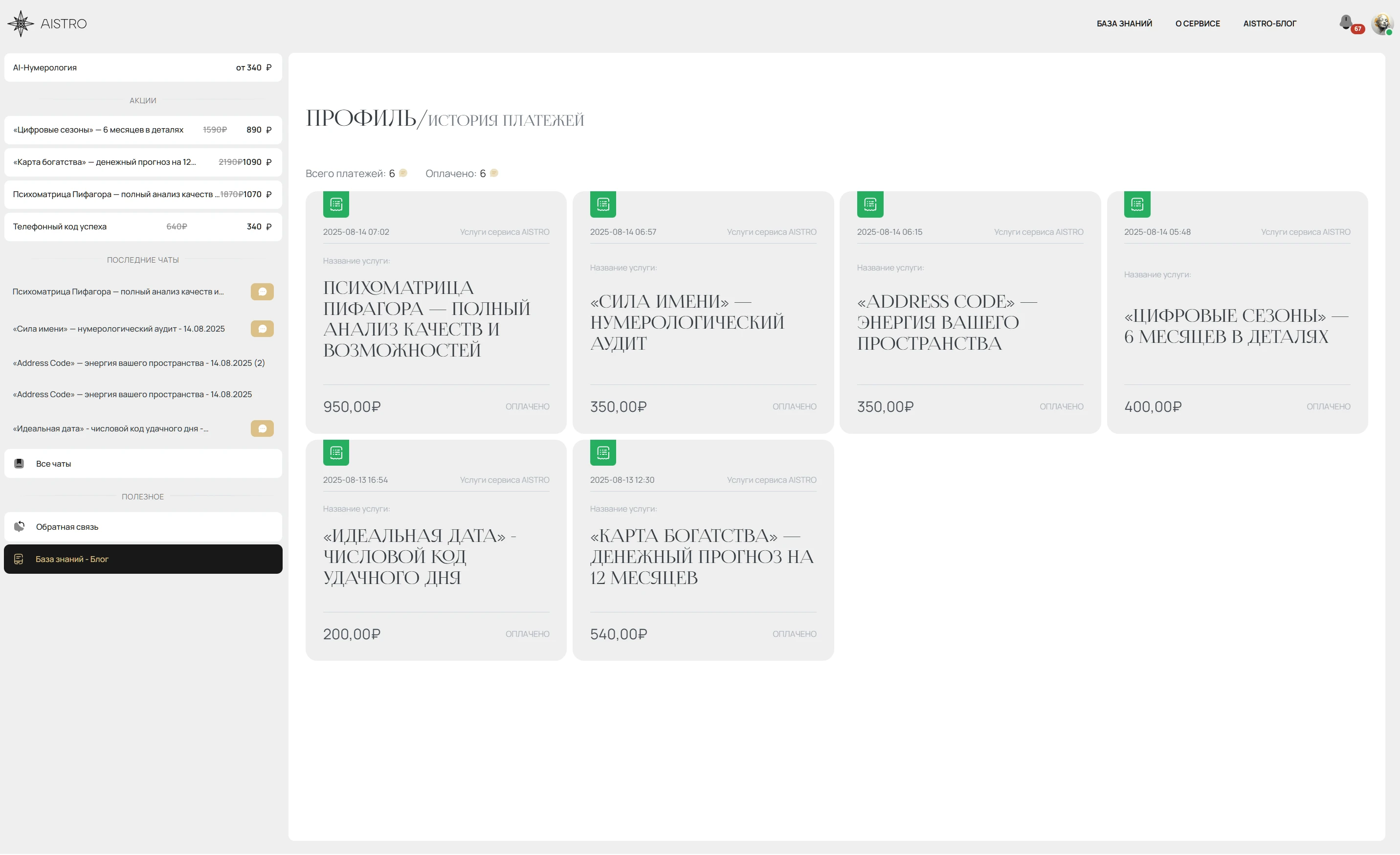Open AISTRO-БЛОГ menu item
The width and height of the screenshot is (1400, 855).
point(1269,23)
